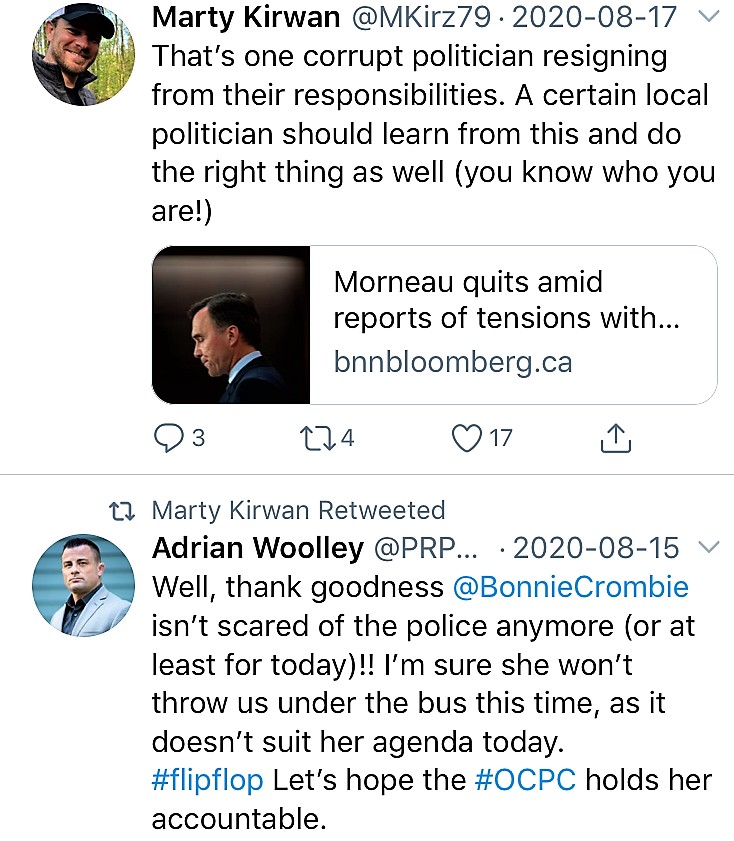Open the #flipflop hashtag
The width and height of the screenshot is (734, 841).
coord(207,780)
